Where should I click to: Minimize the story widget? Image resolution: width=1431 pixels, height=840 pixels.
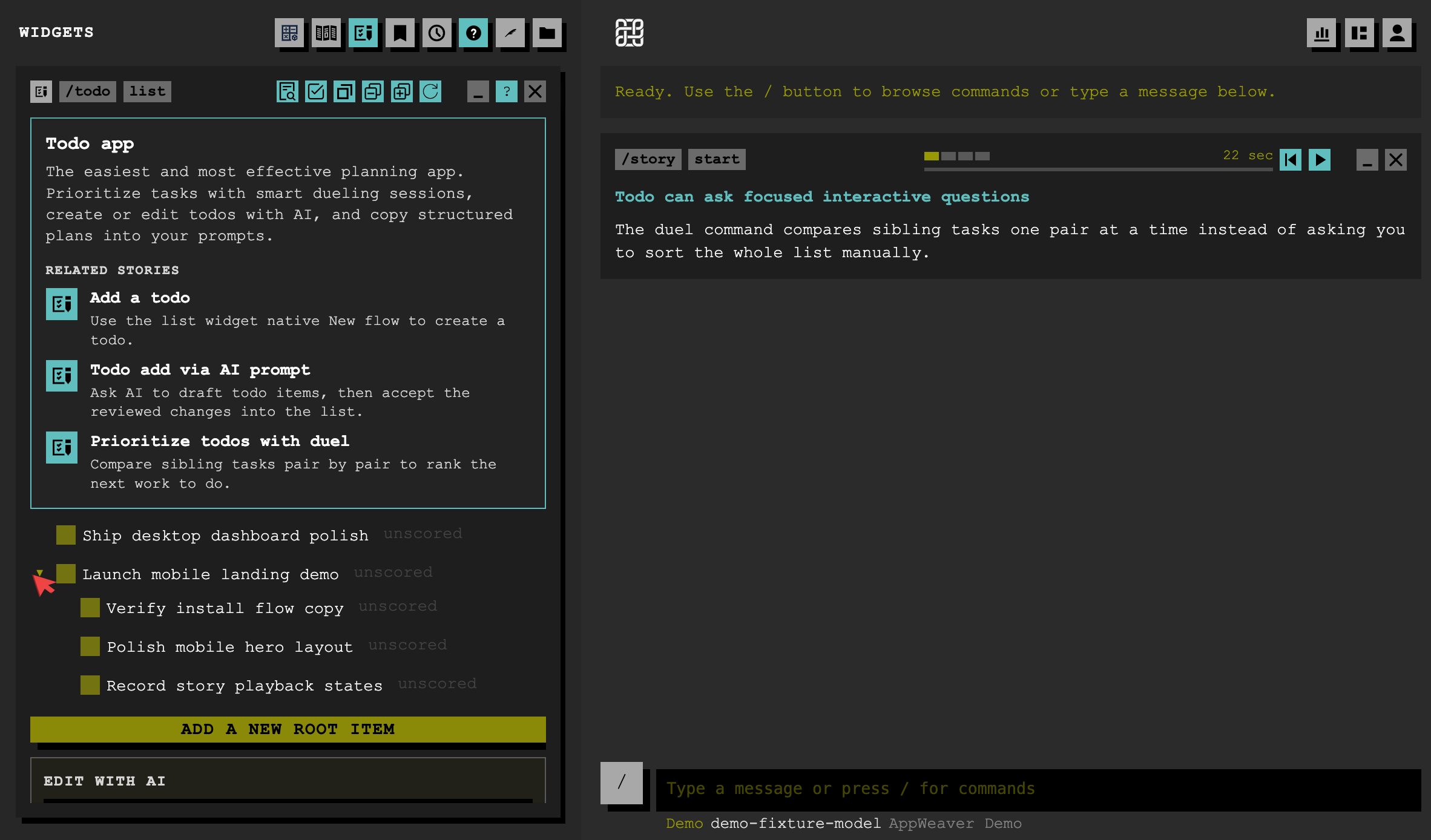pos(1367,160)
